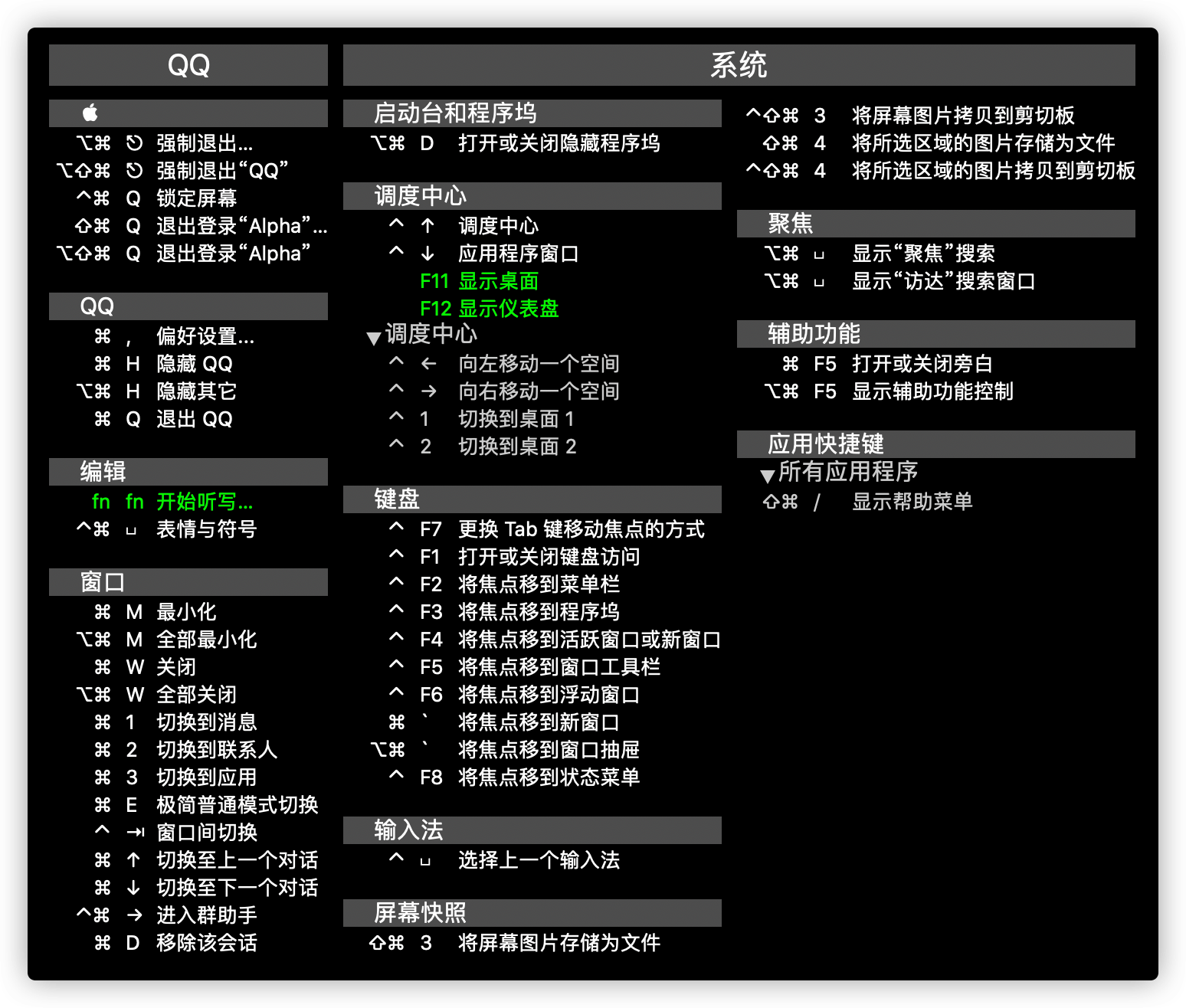The width and height of the screenshot is (1186, 1008).
Task: Click the 键盘 section header
Action: point(532,499)
